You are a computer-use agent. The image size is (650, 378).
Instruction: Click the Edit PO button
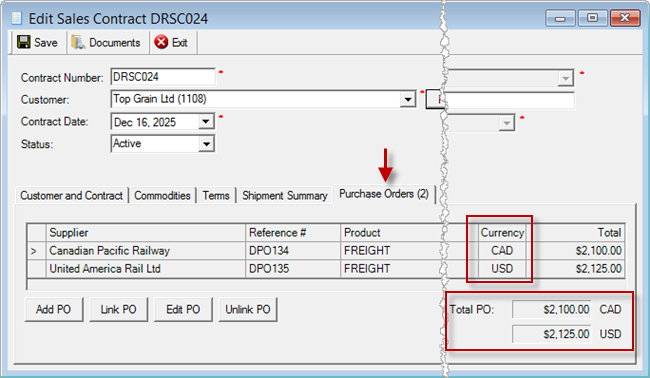183,309
